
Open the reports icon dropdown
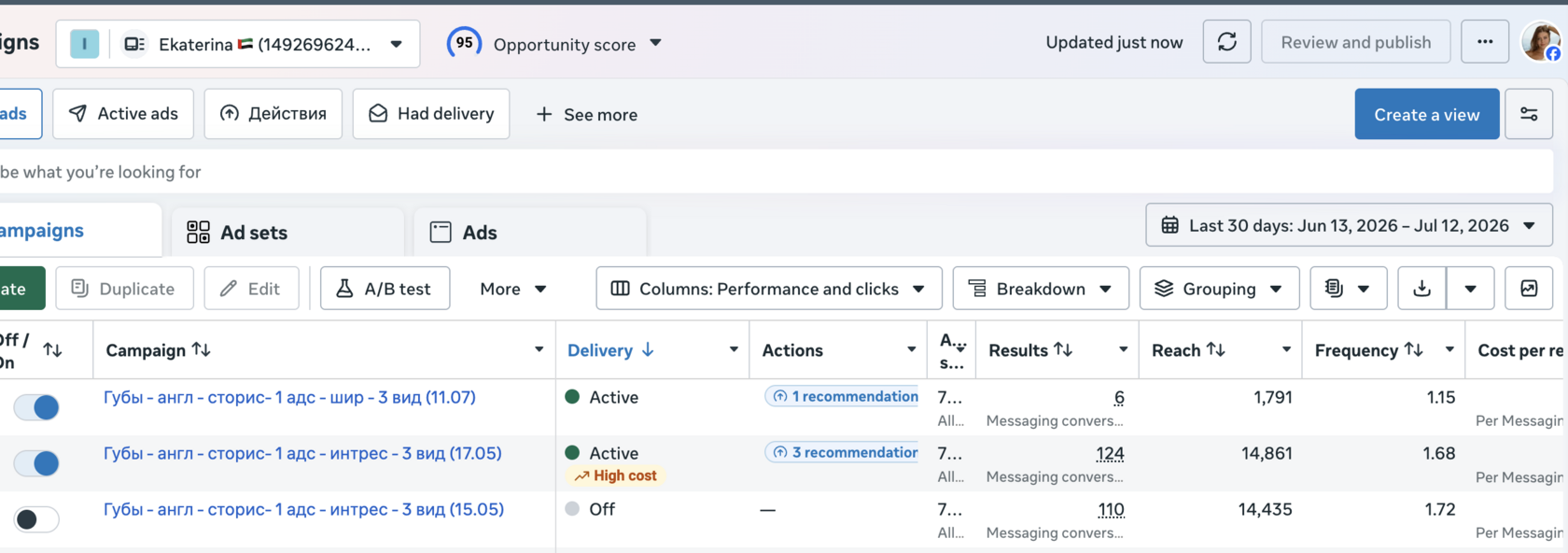(x=1349, y=289)
